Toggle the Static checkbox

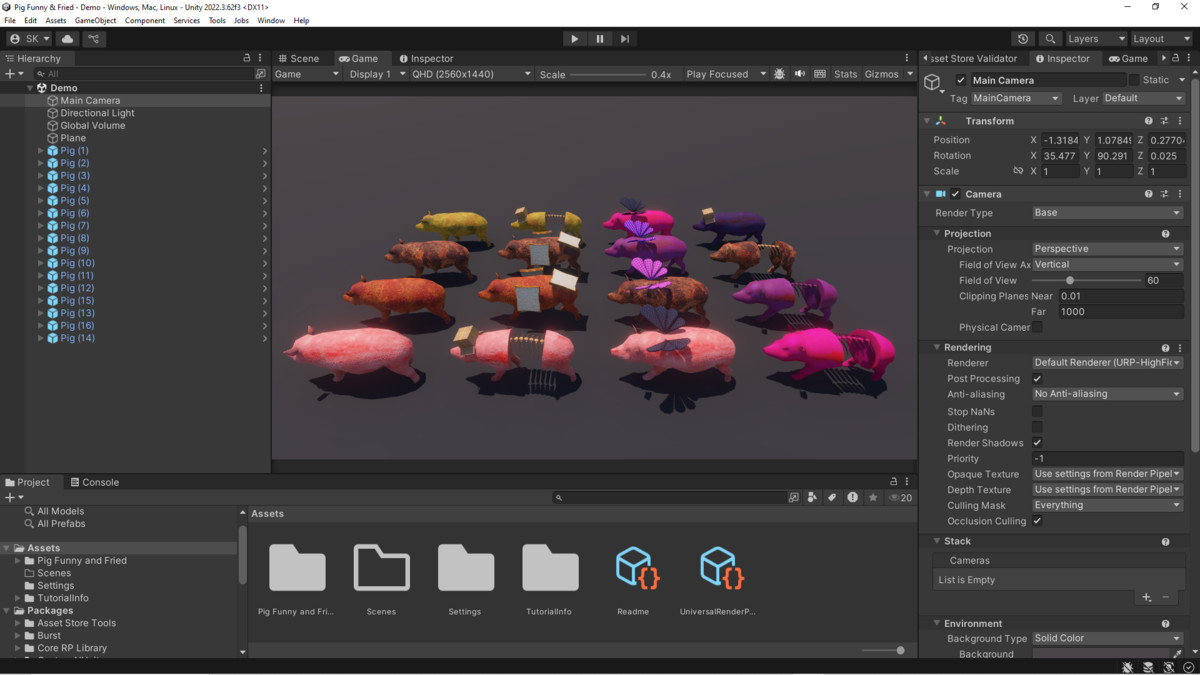point(1134,80)
